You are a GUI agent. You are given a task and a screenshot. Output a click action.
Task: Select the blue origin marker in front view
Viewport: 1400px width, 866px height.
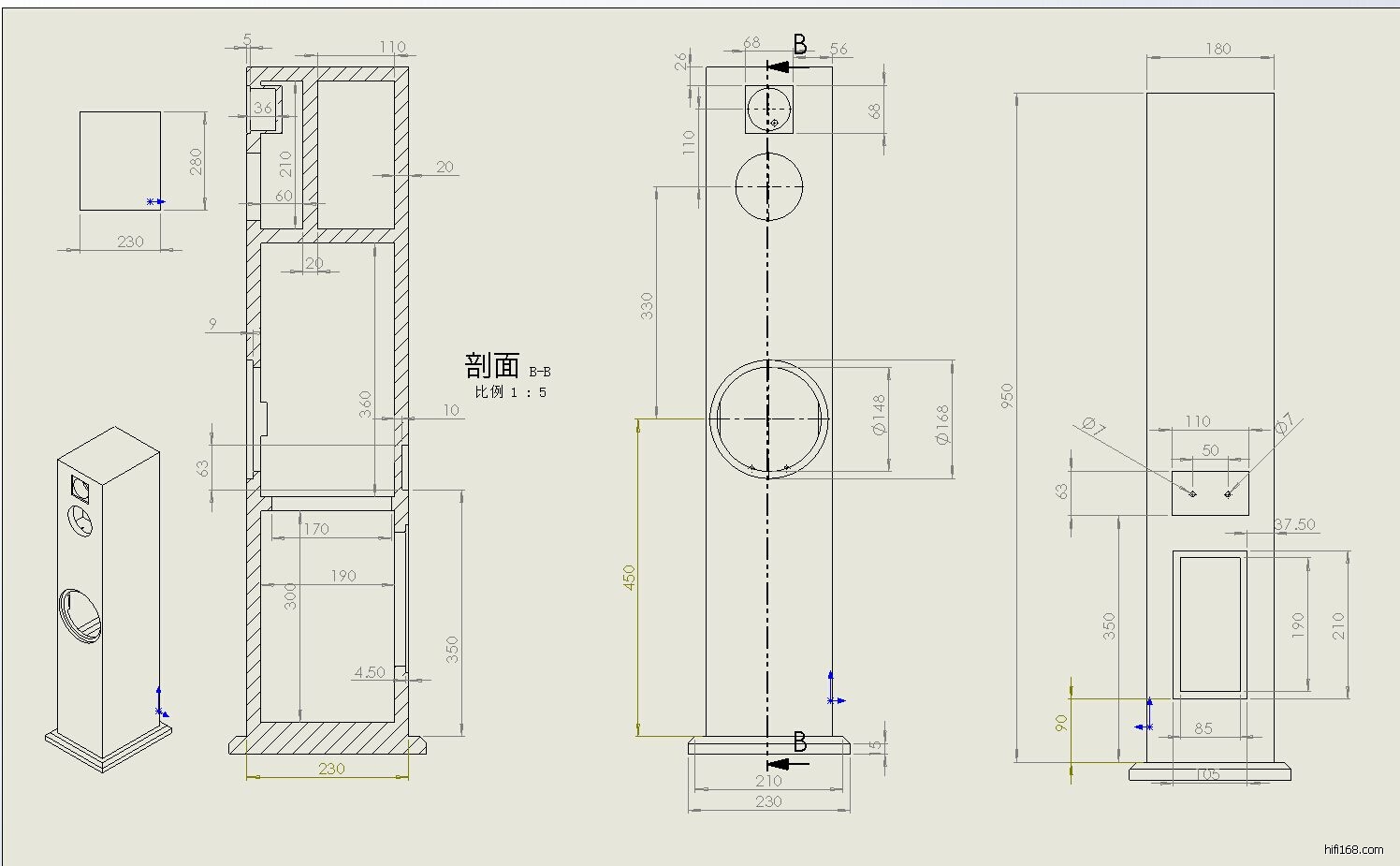tap(834, 699)
